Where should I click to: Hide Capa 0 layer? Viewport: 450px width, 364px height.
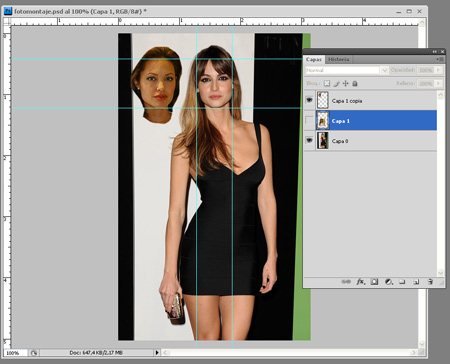[309, 140]
